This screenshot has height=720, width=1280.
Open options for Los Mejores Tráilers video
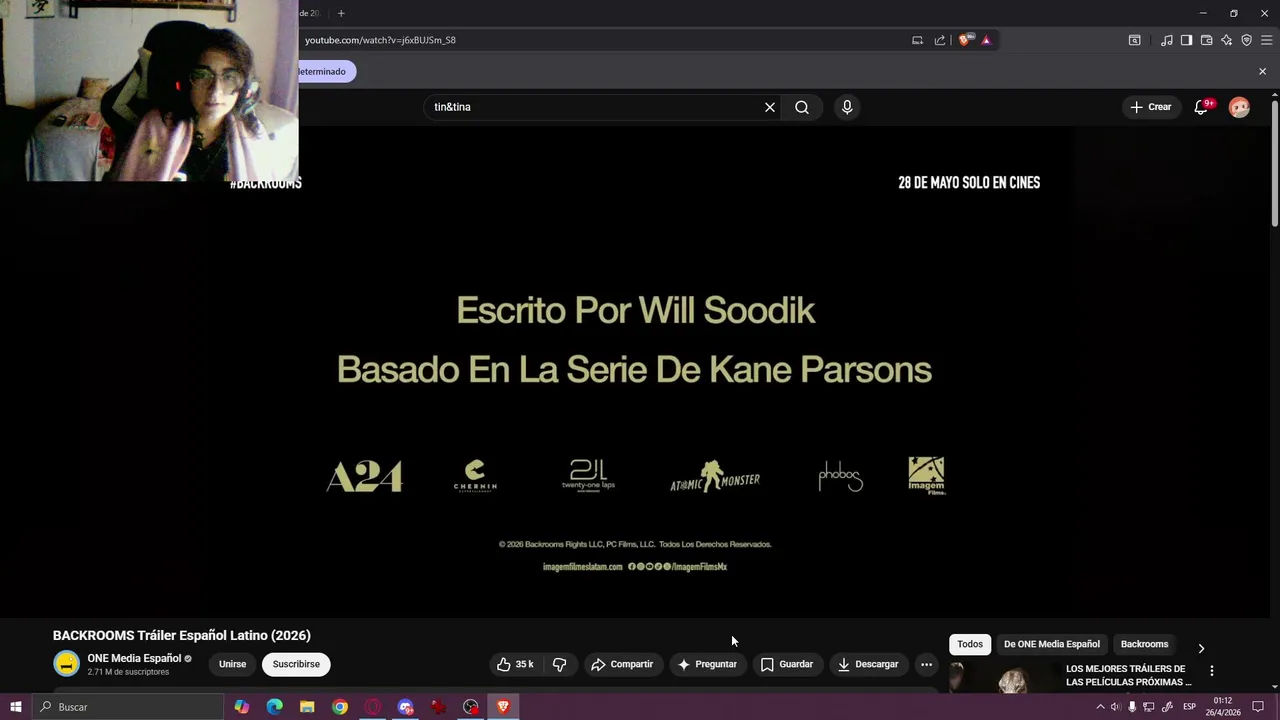tap(1211, 671)
